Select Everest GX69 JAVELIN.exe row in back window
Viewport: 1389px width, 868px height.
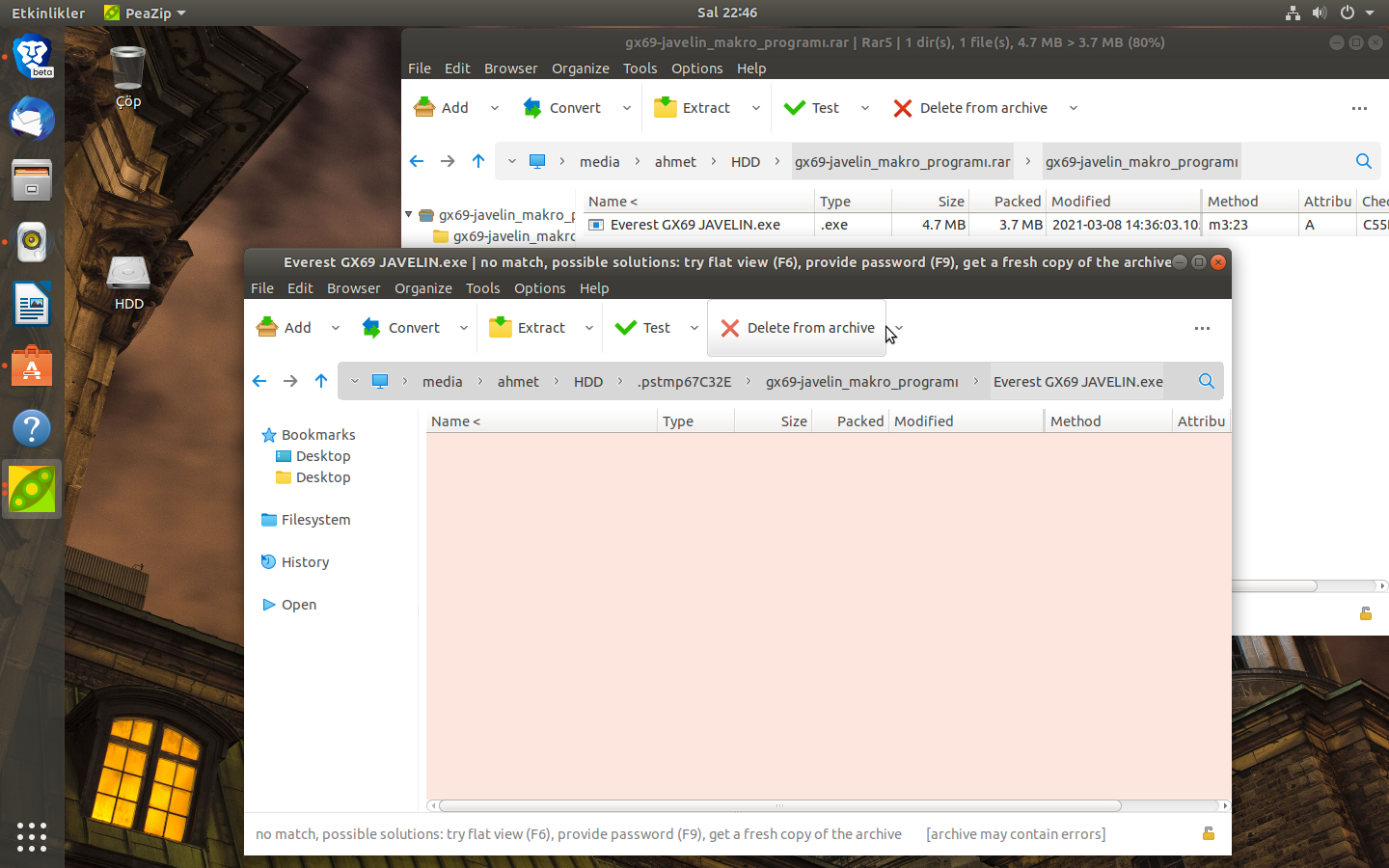click(986, 225)
